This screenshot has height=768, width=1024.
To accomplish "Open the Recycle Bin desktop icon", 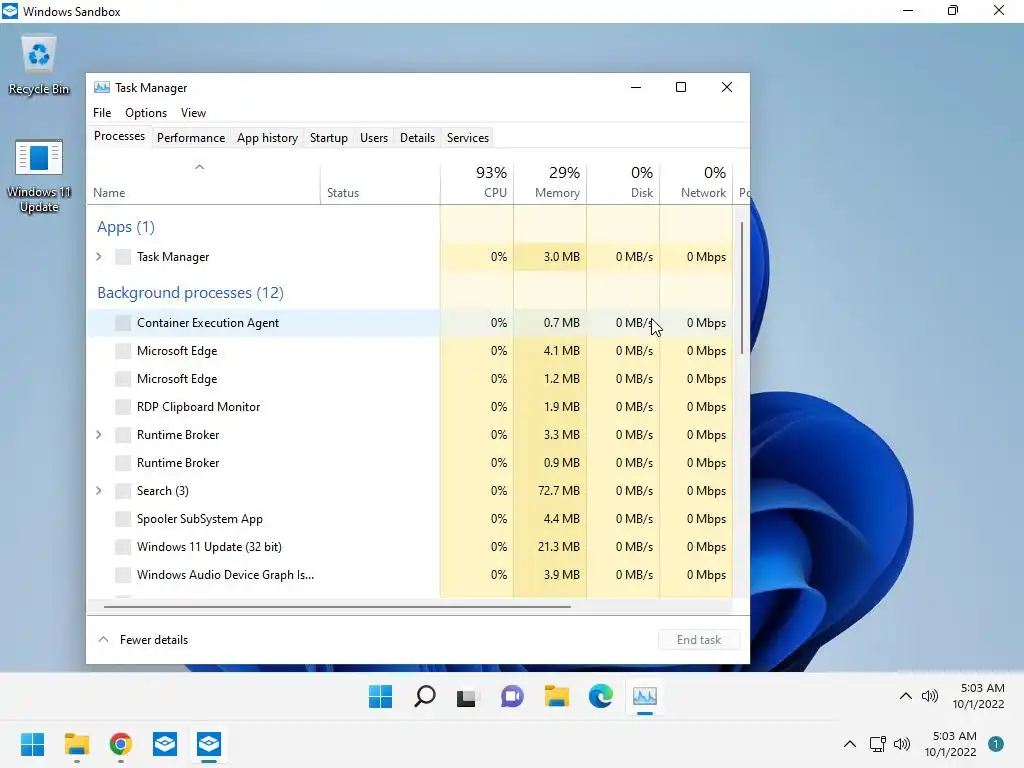I will point(39,65).
